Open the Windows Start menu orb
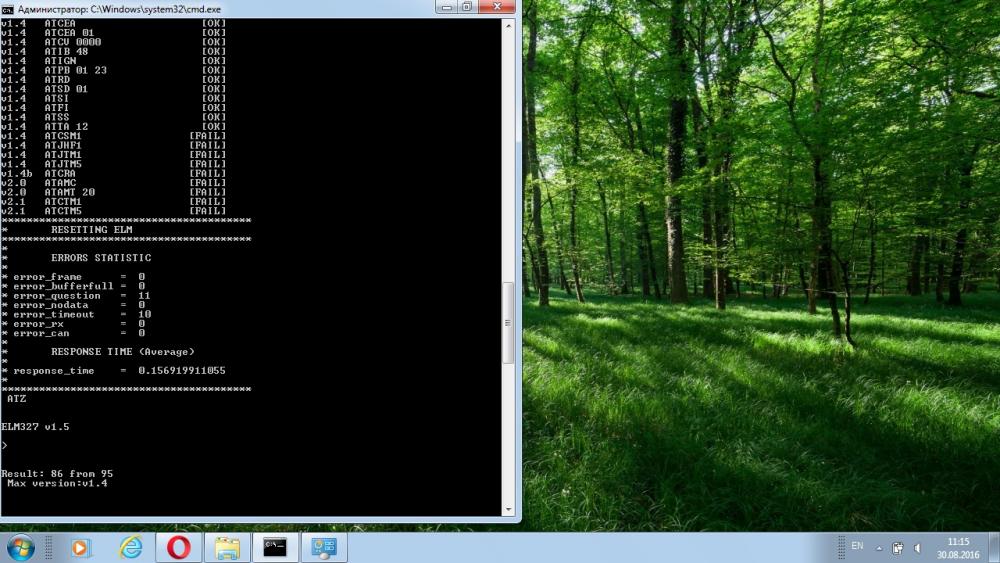The image size is (1000, 563). coord(20,548)
